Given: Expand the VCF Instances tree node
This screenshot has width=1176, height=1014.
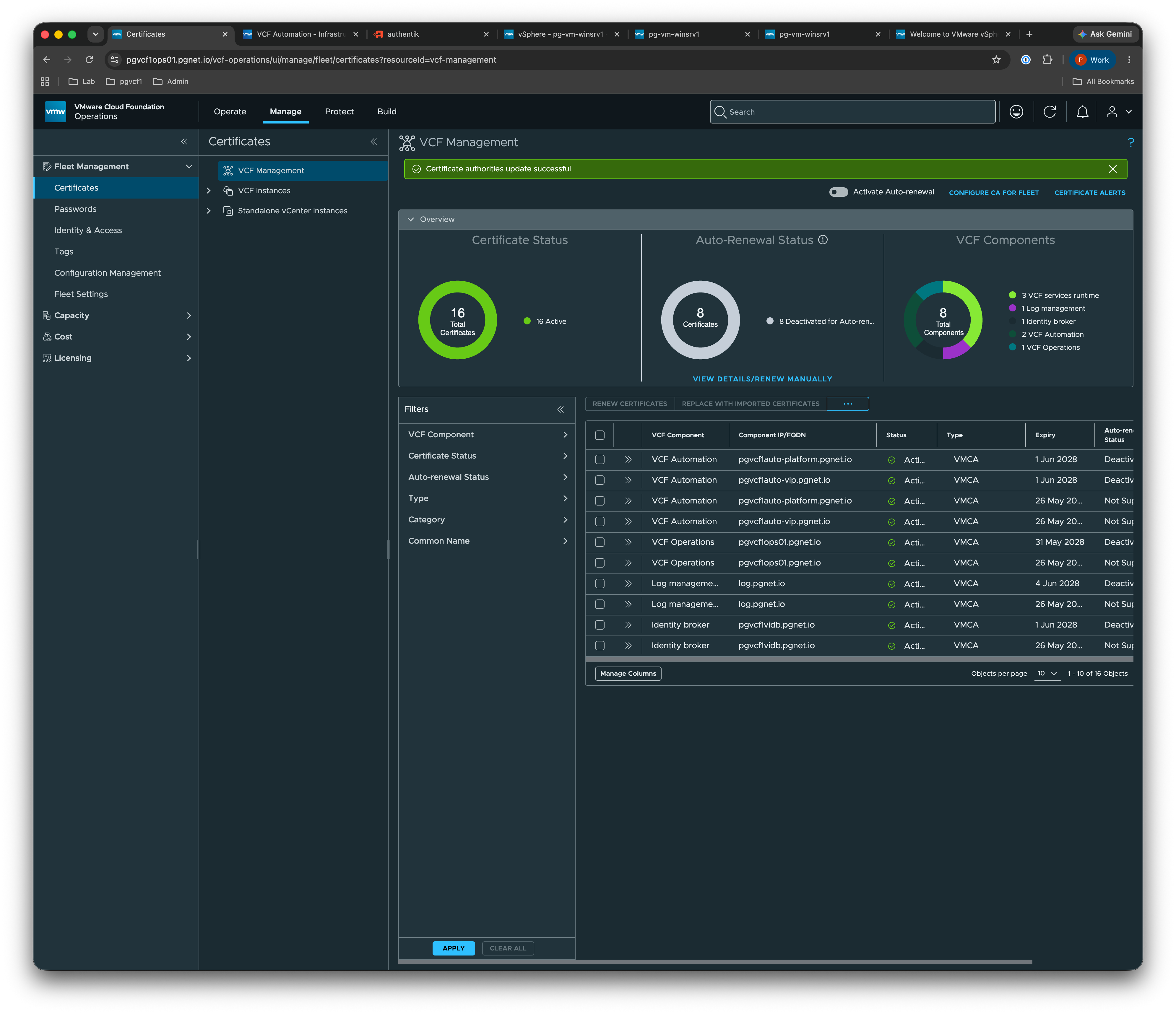Looking at the screenshot, I should coord(208,191).
